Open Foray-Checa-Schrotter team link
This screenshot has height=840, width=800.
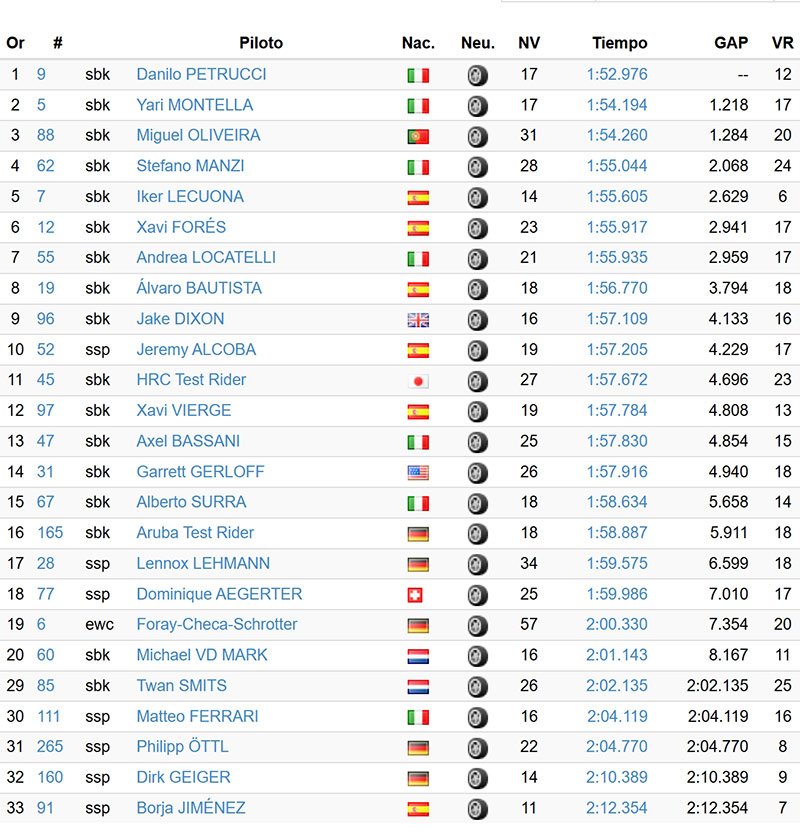[217, 624]
